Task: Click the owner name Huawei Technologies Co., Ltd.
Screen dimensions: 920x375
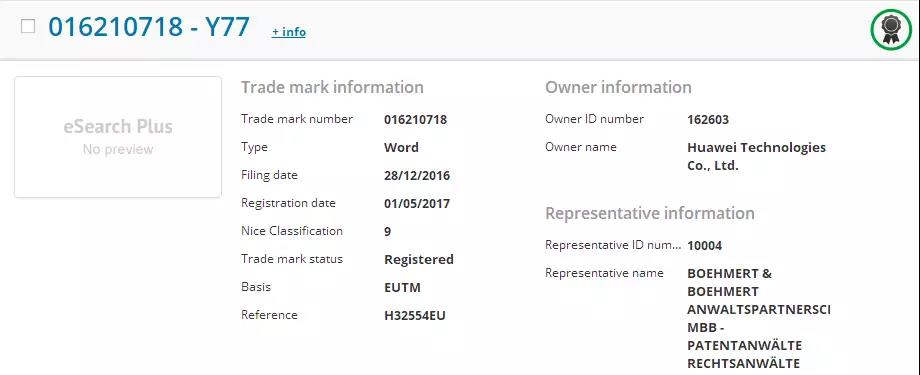Action: (x=756, y=157)
